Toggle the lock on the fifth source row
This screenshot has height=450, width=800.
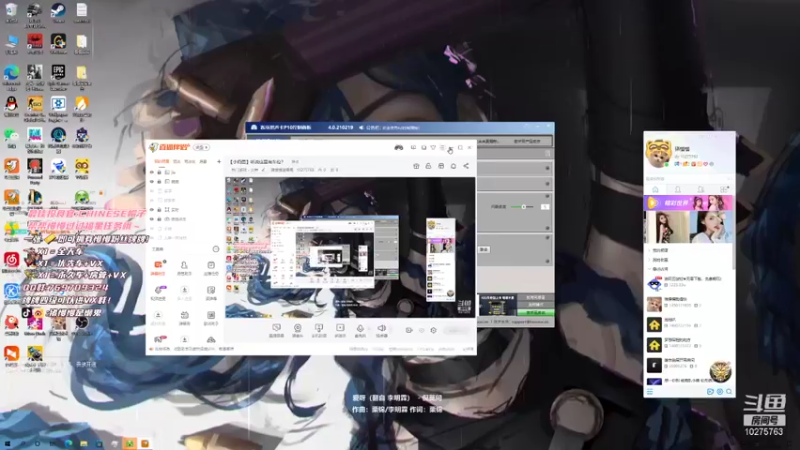click(159, 210)
